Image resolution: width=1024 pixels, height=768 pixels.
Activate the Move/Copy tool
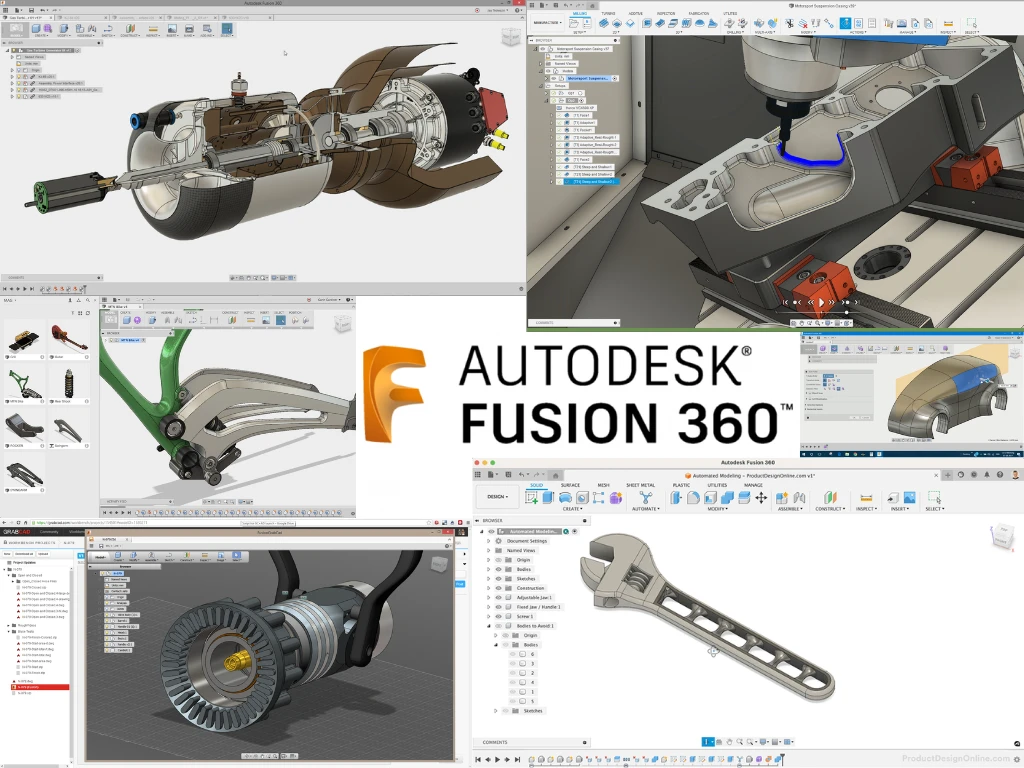[x=759, y=497]
